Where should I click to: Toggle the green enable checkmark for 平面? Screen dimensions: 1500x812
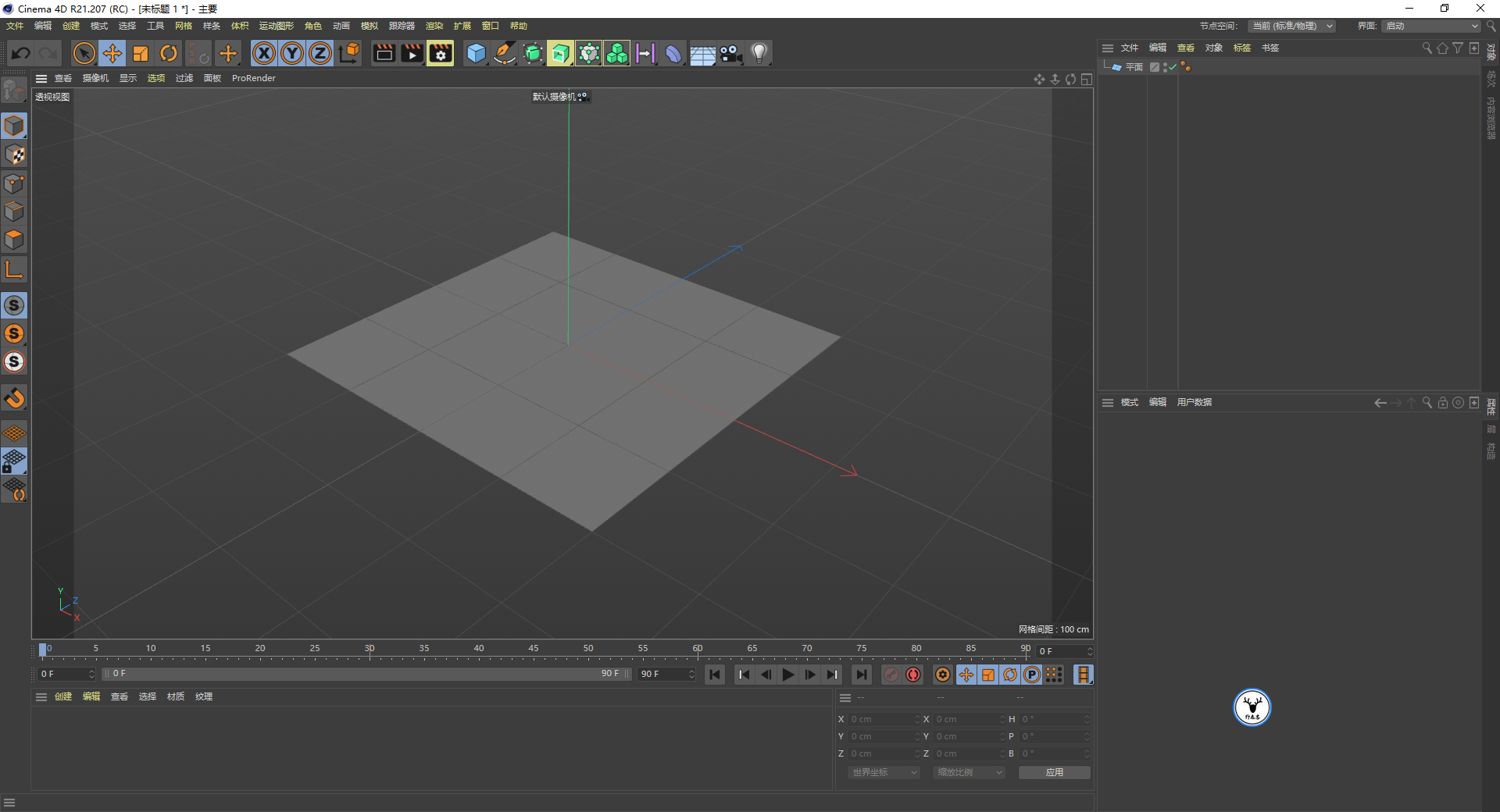(1173, 67)
